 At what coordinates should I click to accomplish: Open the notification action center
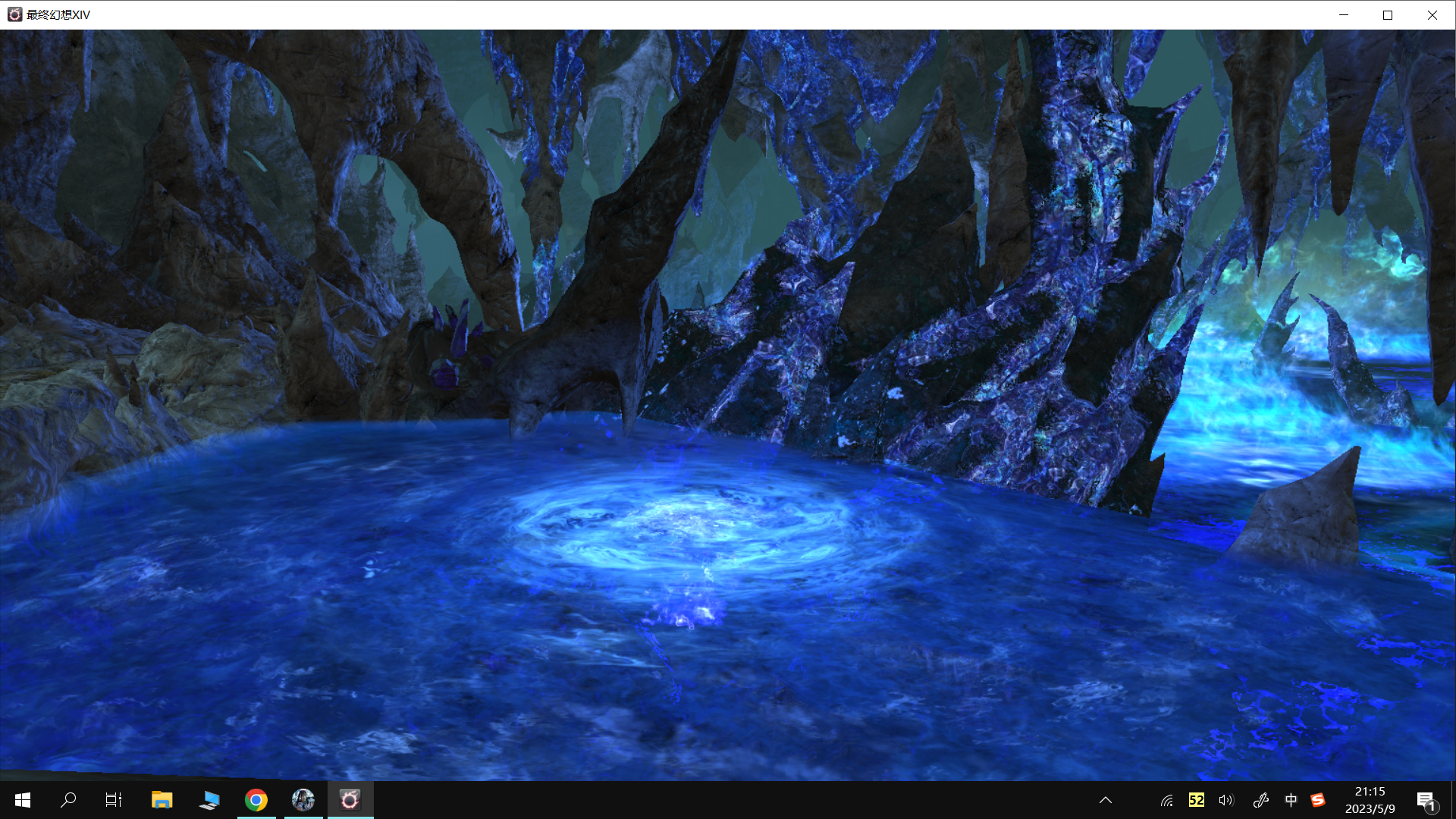[x=1426, y=800]
